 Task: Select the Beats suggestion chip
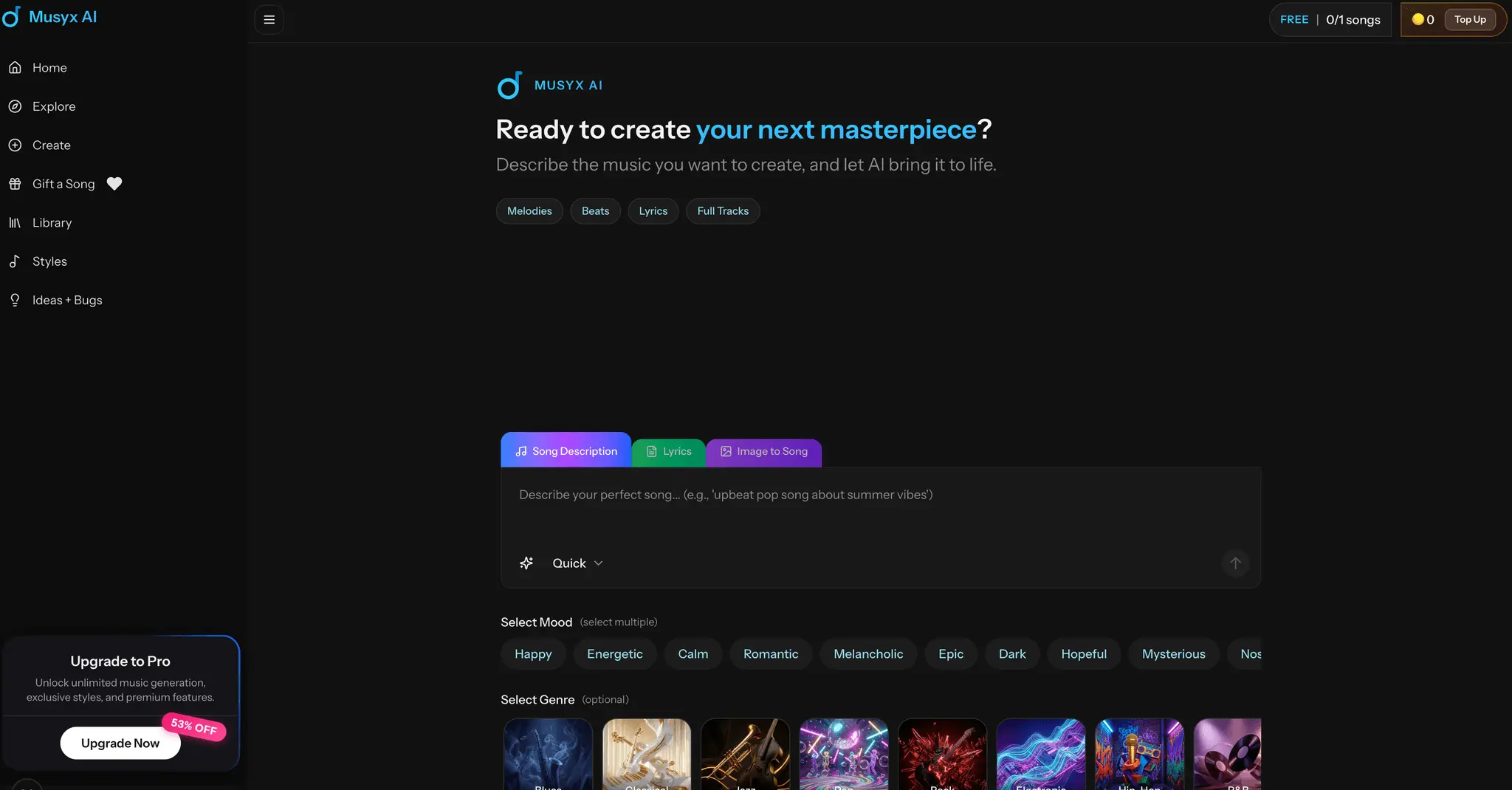(x=595, y=211)
